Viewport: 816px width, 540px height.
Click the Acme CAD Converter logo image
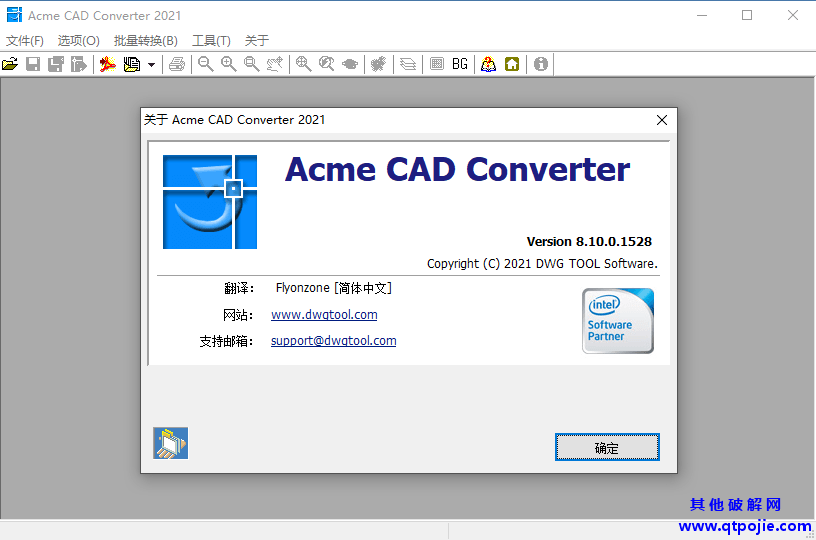(x=210, y=202)
